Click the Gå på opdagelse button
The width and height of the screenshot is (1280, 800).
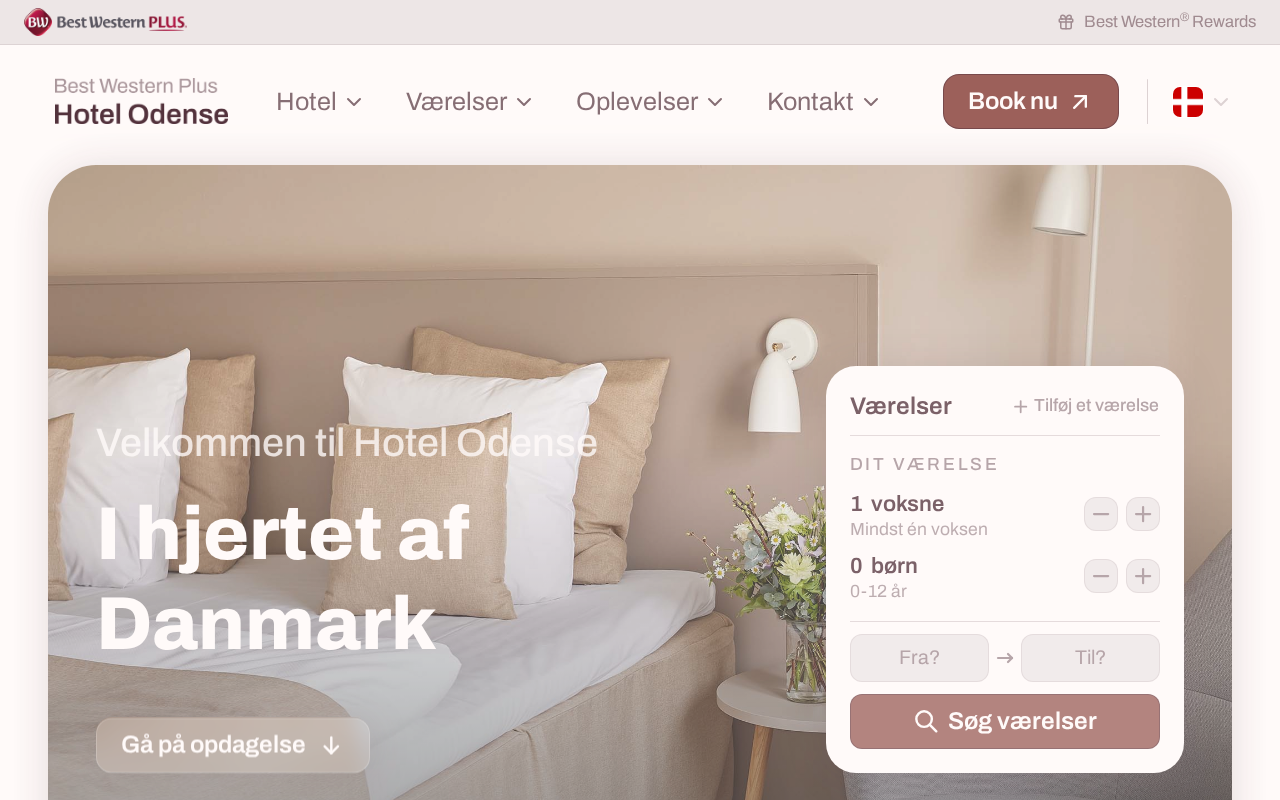coord(233,745)
